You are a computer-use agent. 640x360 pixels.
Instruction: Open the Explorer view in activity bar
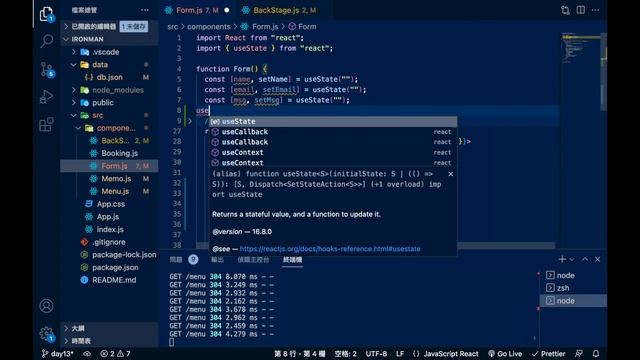47,14
